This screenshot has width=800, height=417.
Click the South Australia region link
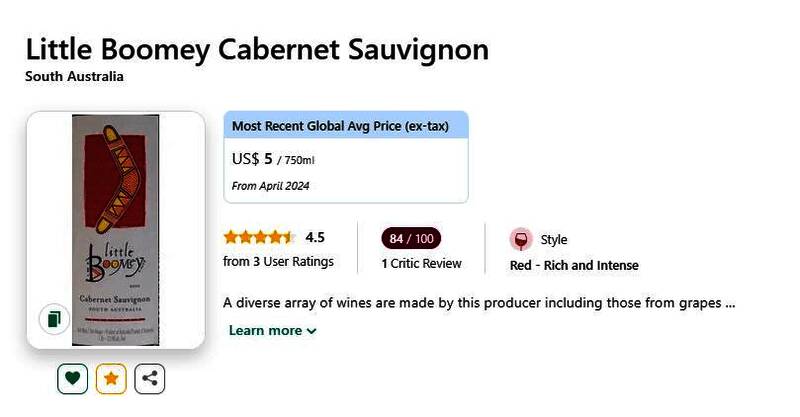tap(74, 77)
